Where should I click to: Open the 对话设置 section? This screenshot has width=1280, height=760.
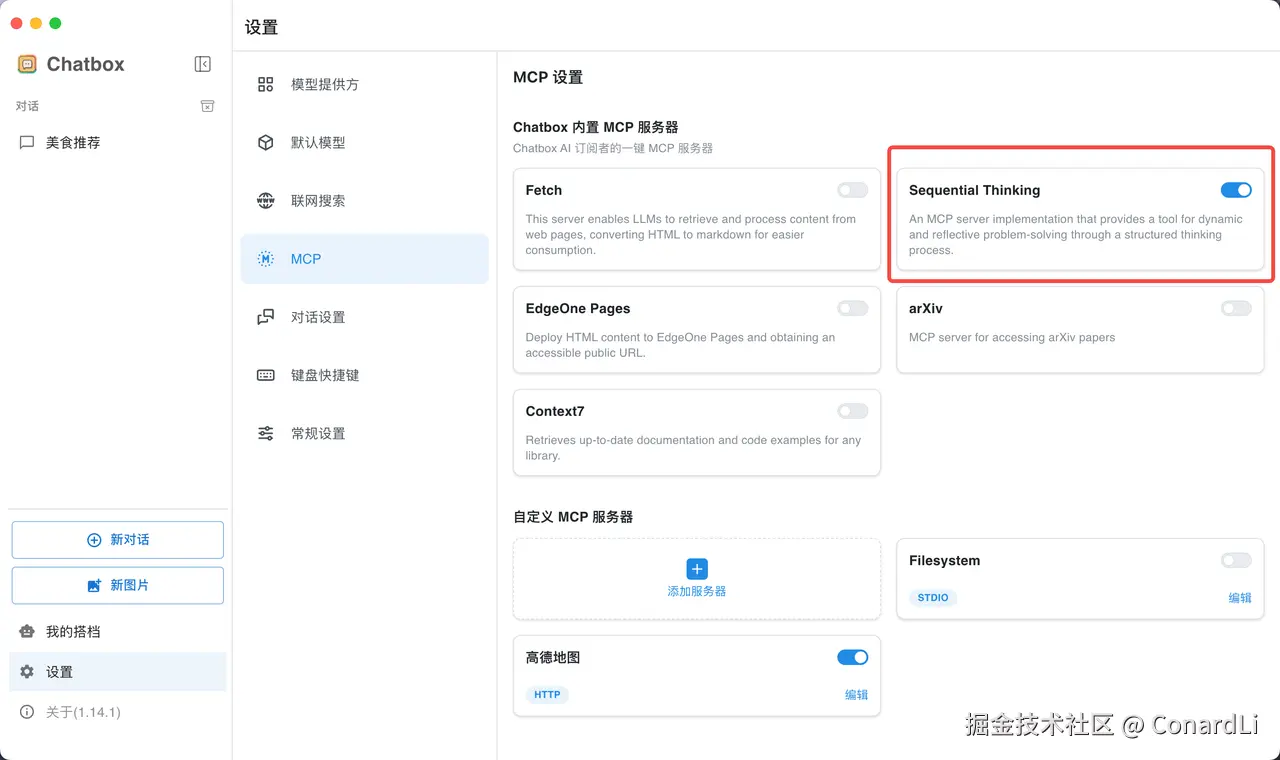(x=364, y=317)
